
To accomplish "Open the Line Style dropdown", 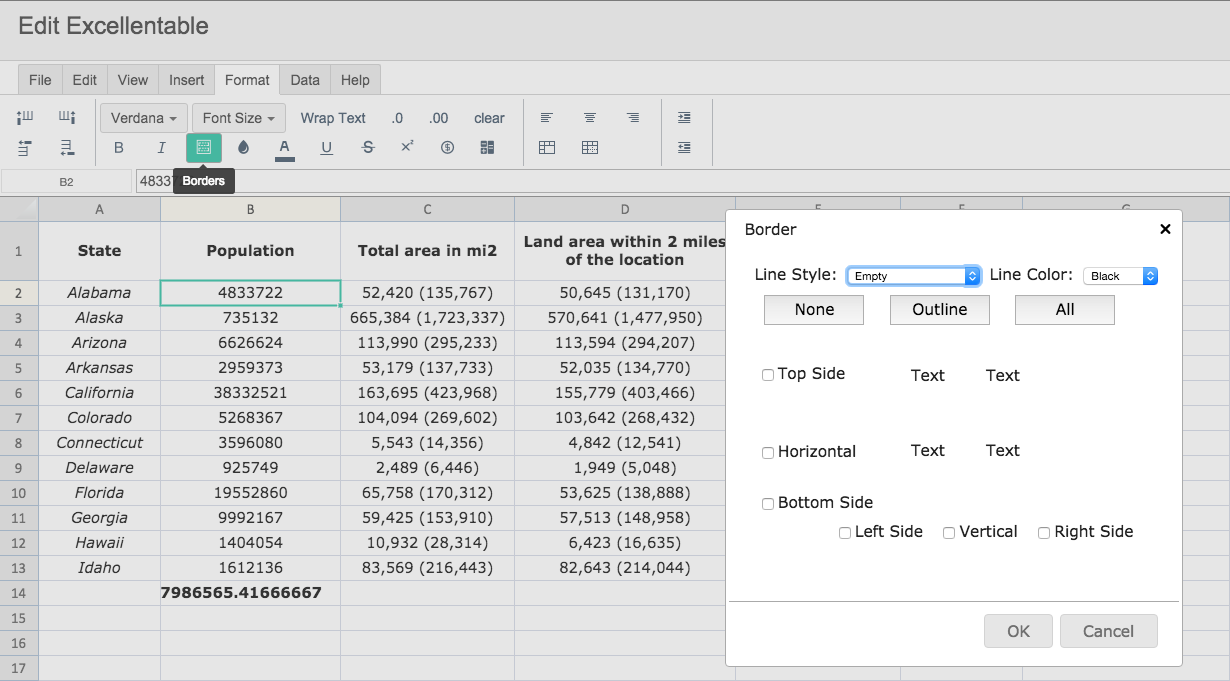I will point(913,276).
